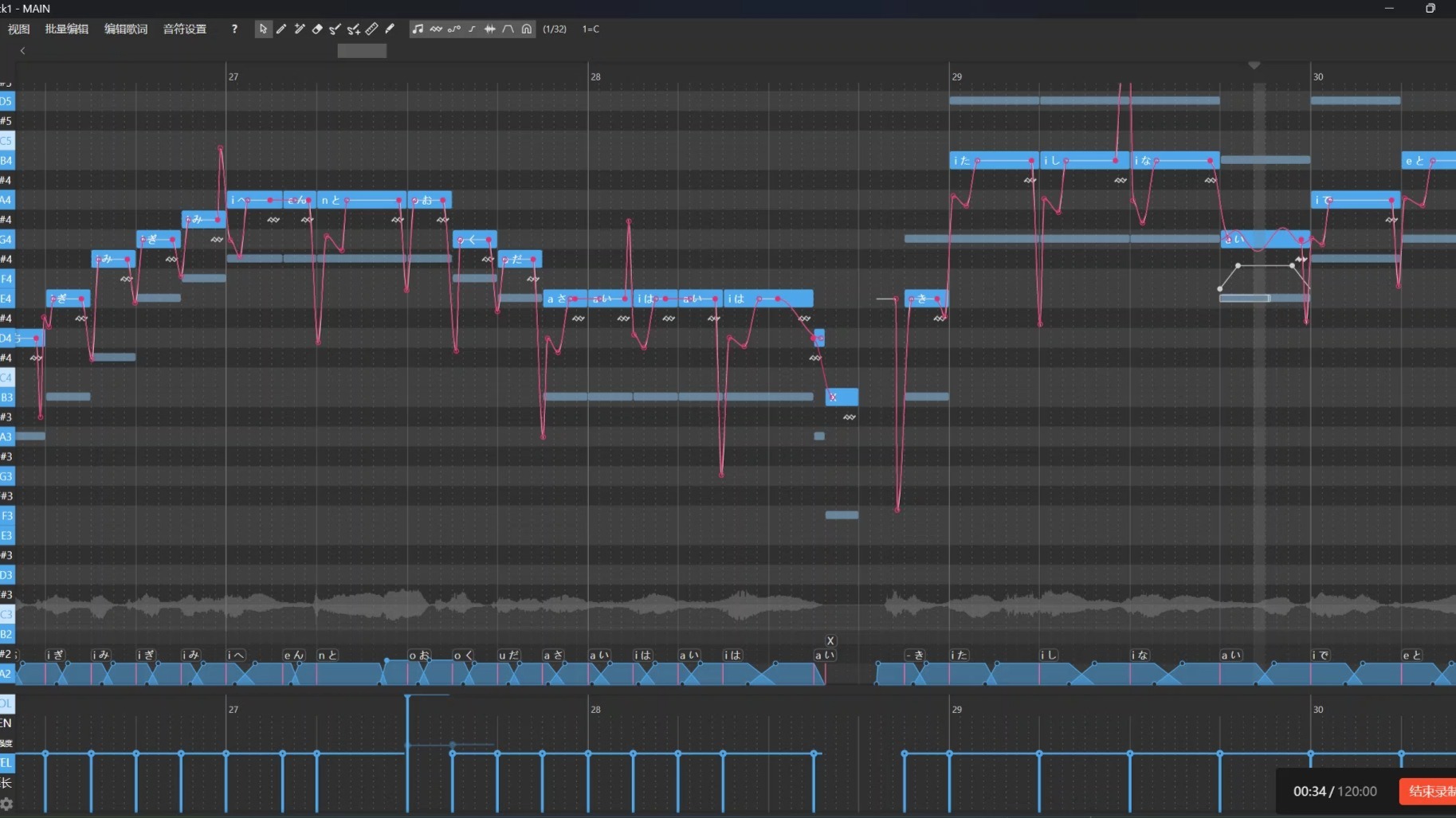Select the 'a さ' note block
The height and width of the screenshot is (818, 1456).
[565, 299]
